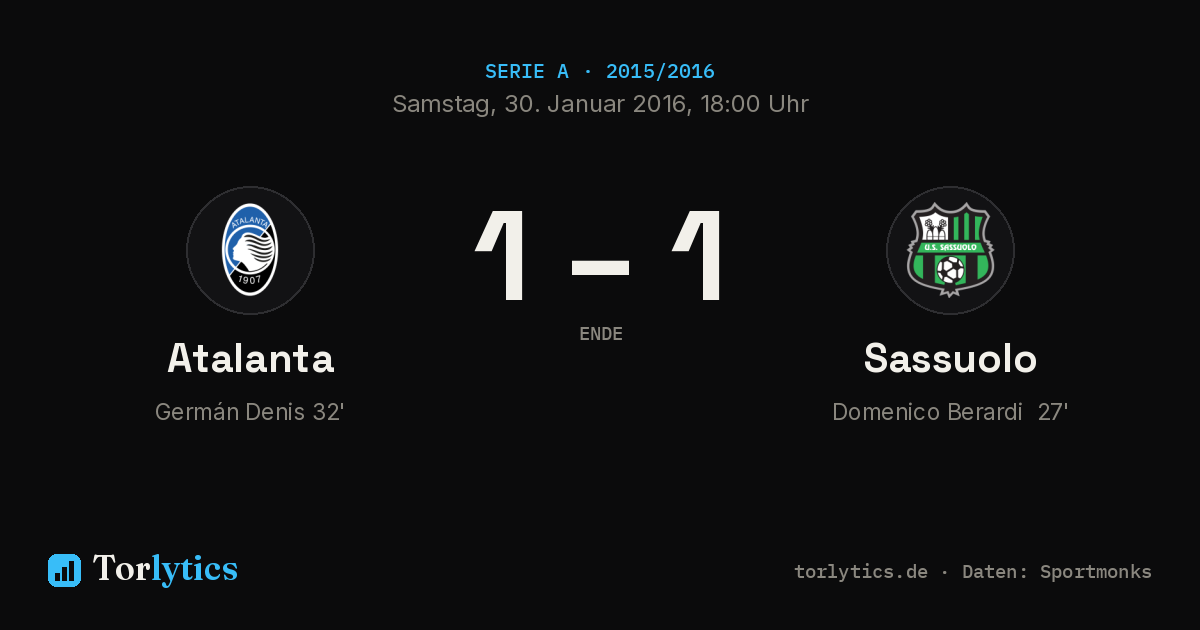Click the Atalanta club crest
The width and height of the screenshot is (1200, 630).
pyautogui.click(x=250, y=250)
